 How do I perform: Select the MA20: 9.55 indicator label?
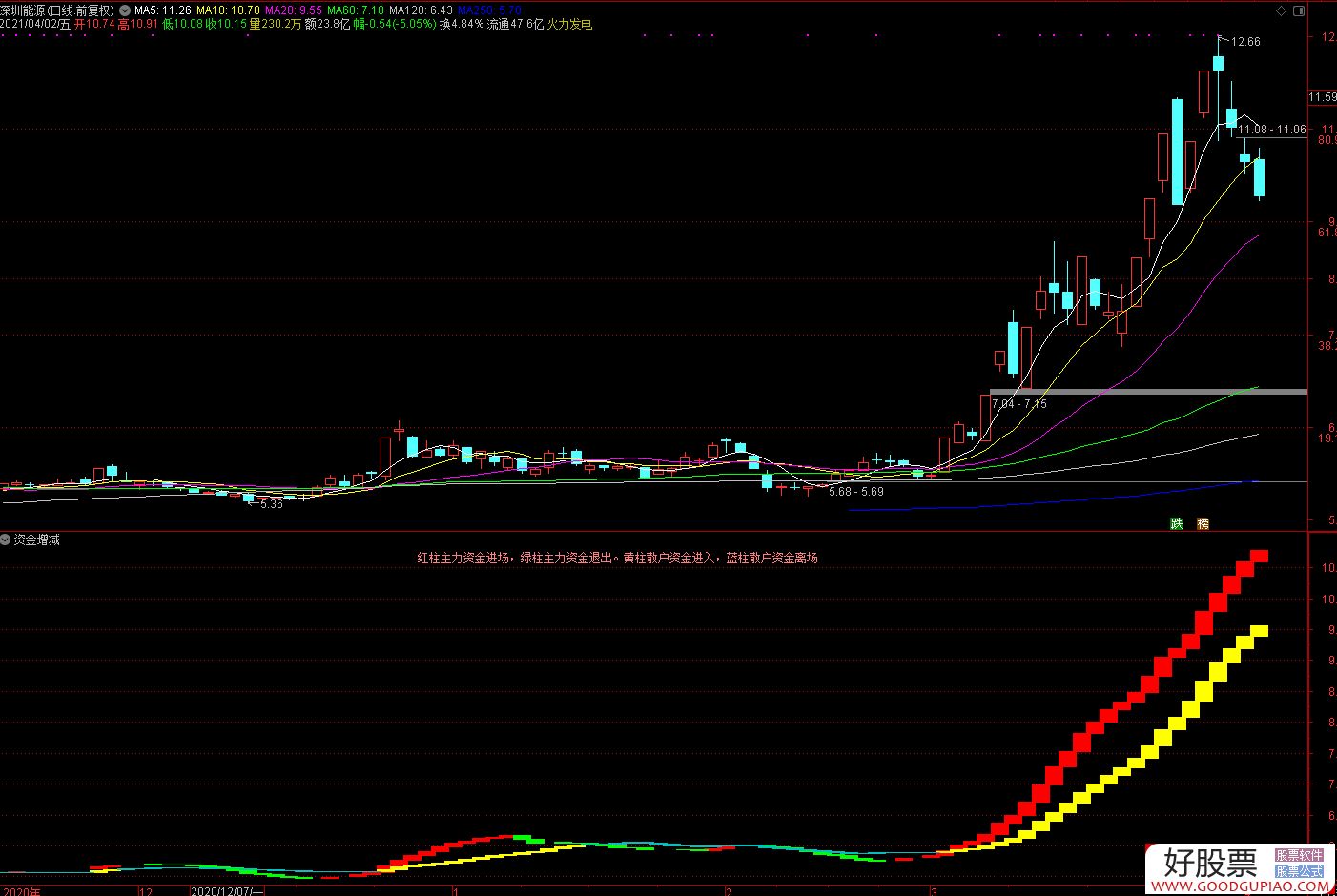[x=294, y=10]
